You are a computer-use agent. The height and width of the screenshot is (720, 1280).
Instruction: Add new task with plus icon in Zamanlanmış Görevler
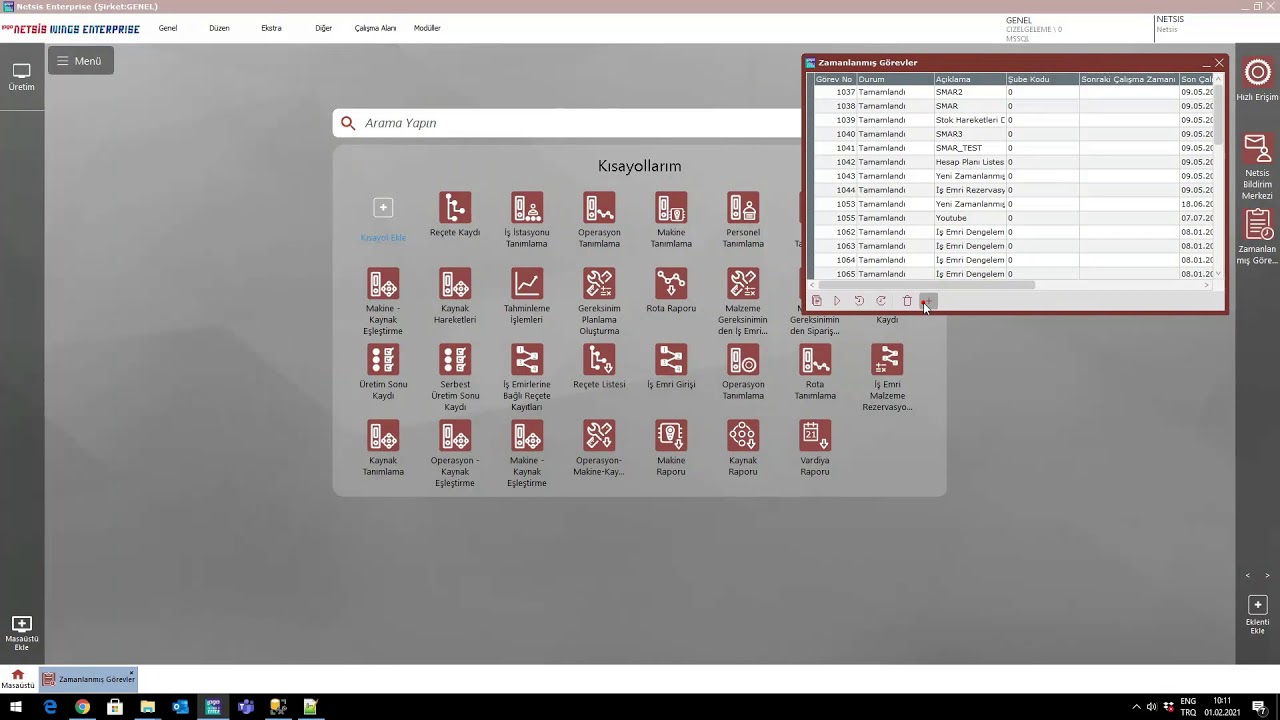click(928, 301)
